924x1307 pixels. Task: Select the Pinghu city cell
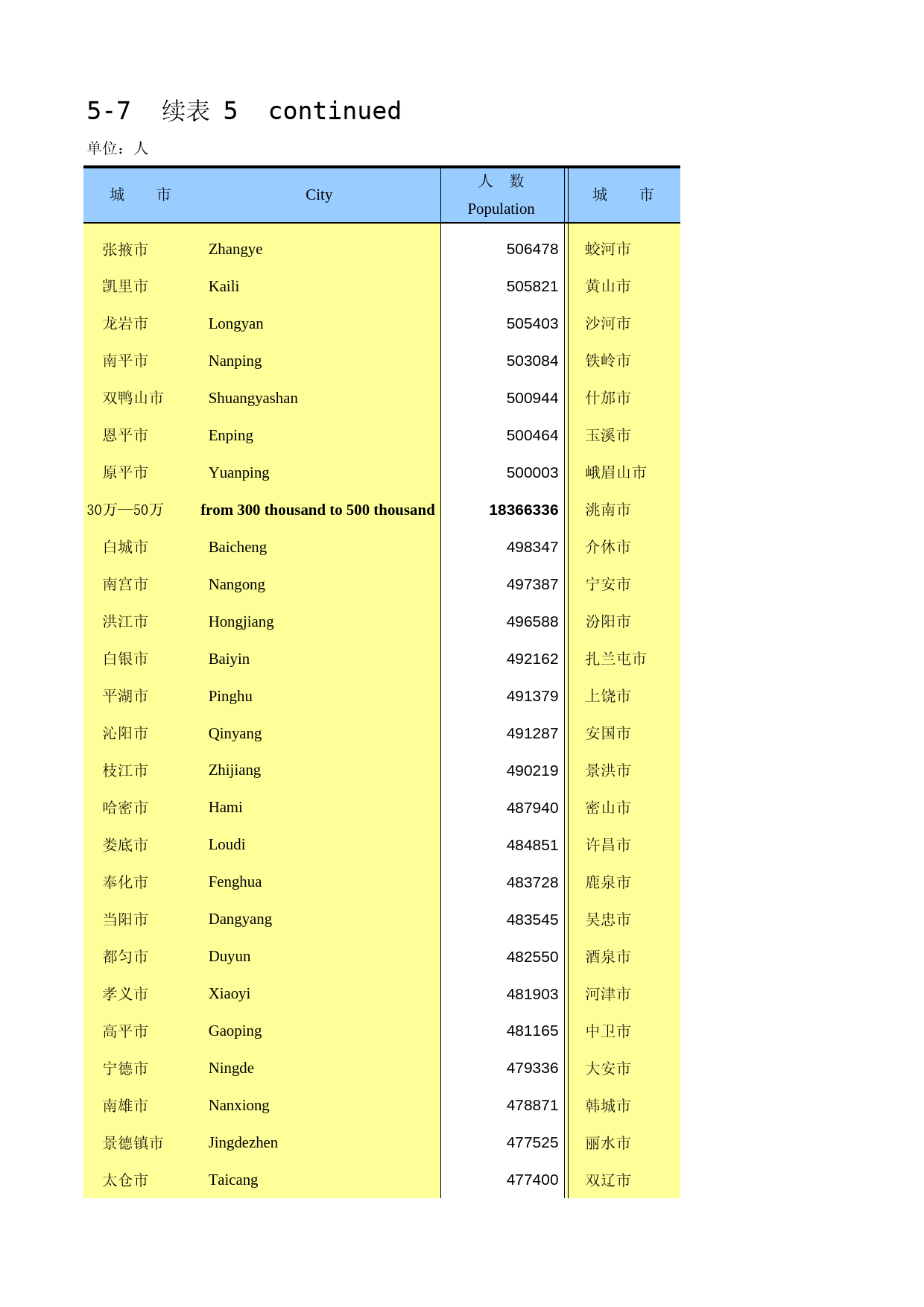(x=230, y=696)
